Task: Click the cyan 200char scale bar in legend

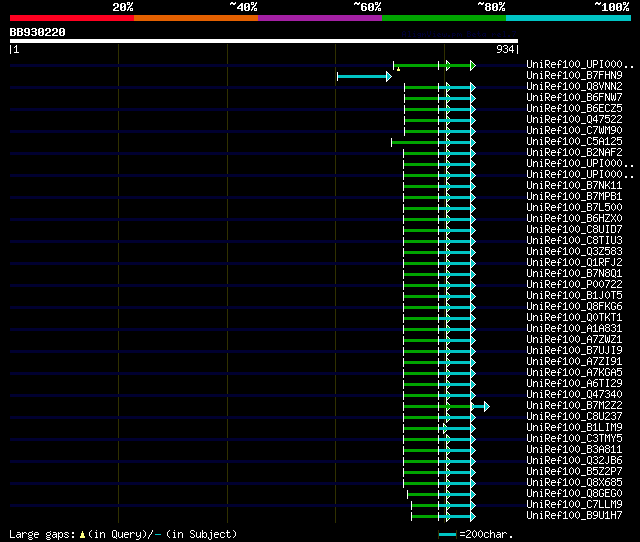Action: click(447, 534)
